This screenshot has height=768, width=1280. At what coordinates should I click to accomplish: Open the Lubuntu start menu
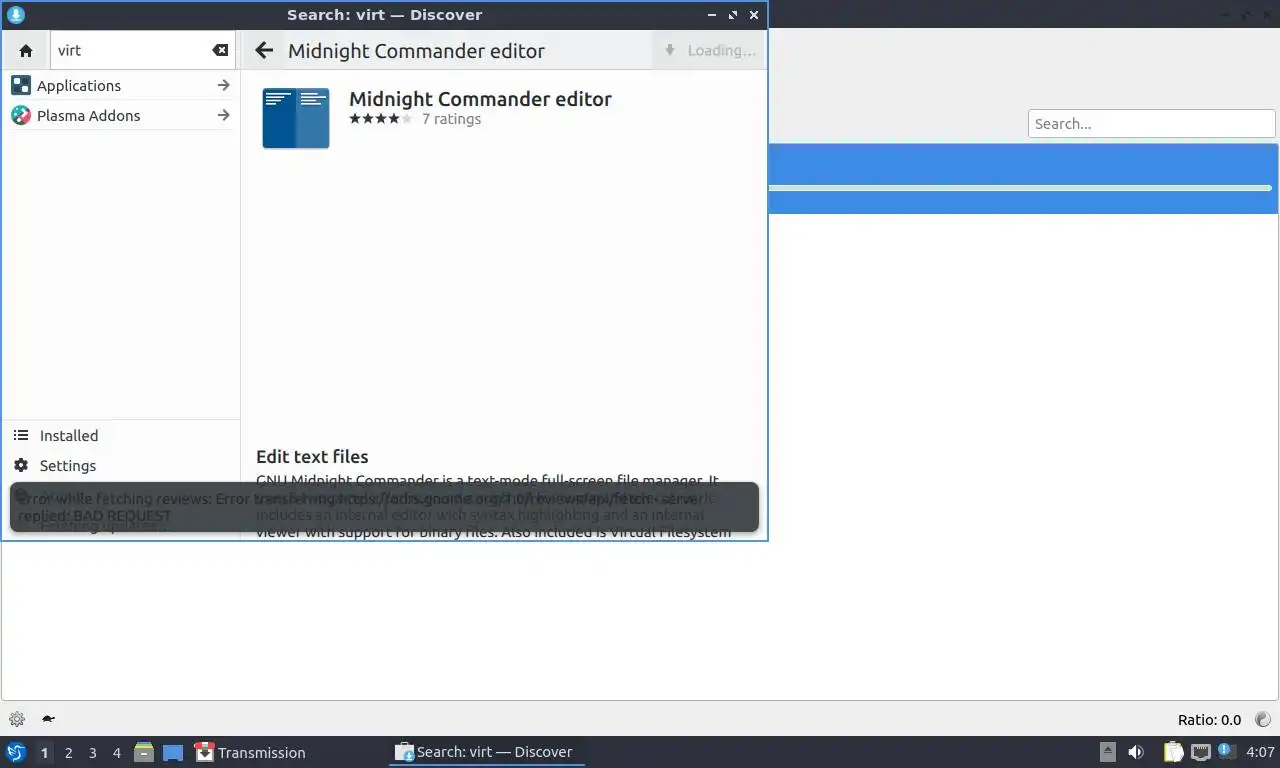point(15,752)
